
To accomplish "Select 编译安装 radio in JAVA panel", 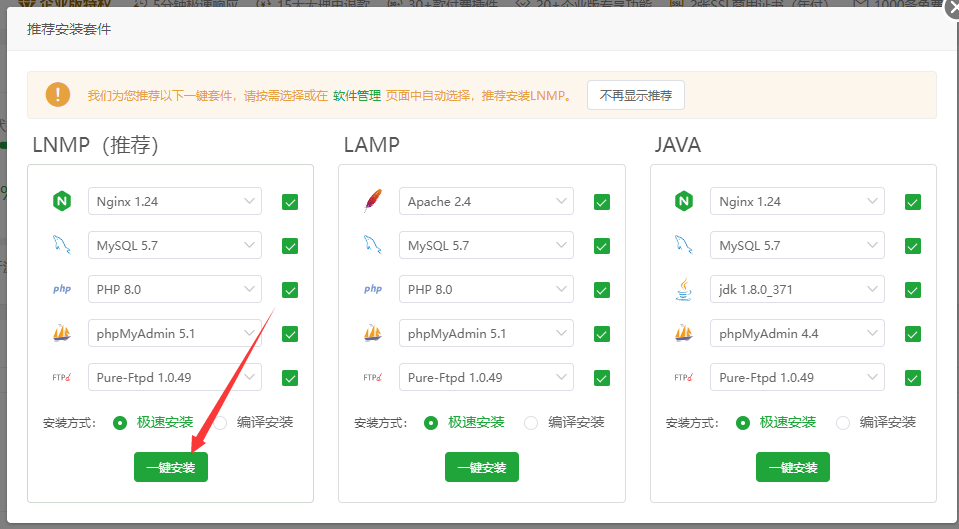I will click(843, 423).
